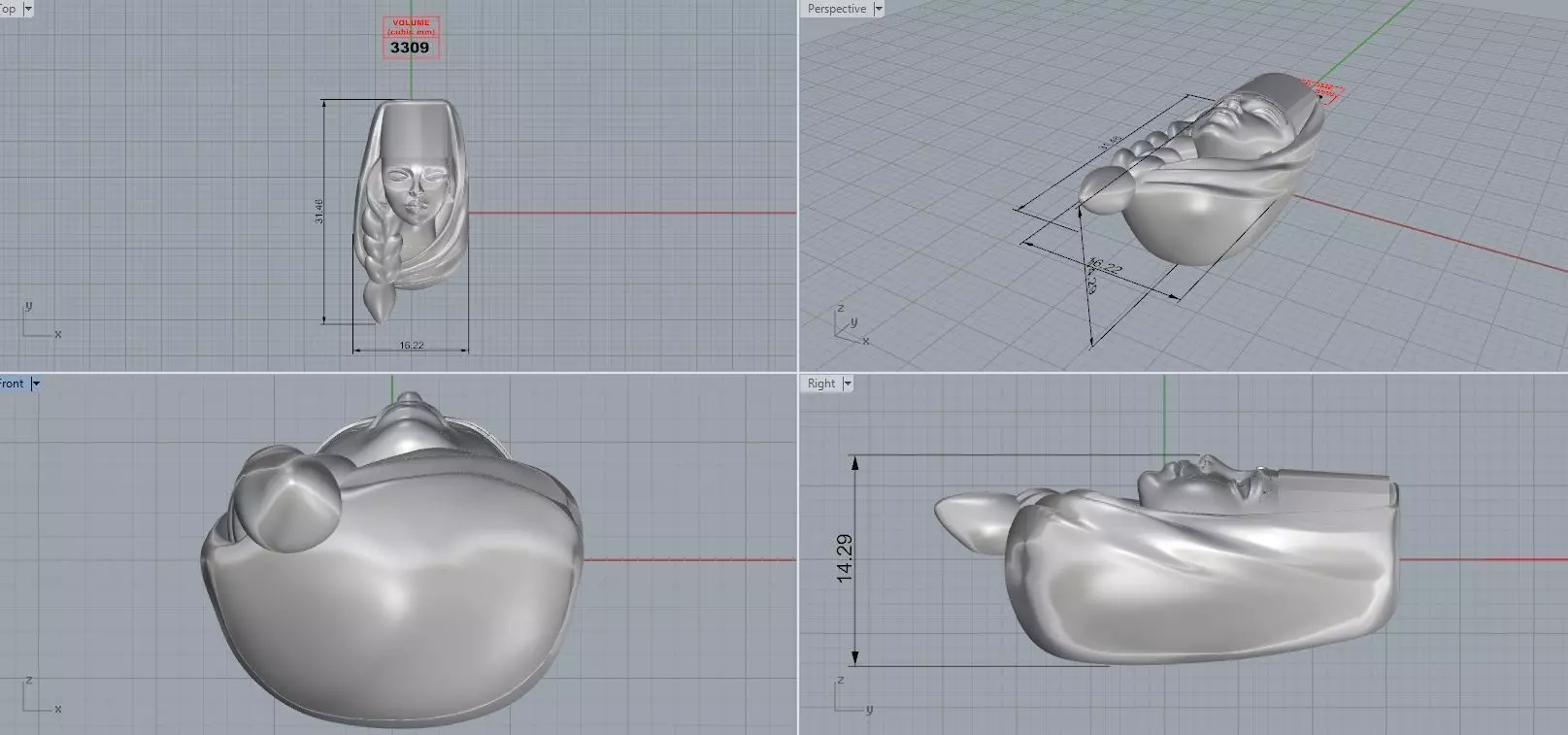Viewport: 1568px width, 735px height.
Task: Select the 16.22 dimension in Perspective view
Action: [1104, 265]
